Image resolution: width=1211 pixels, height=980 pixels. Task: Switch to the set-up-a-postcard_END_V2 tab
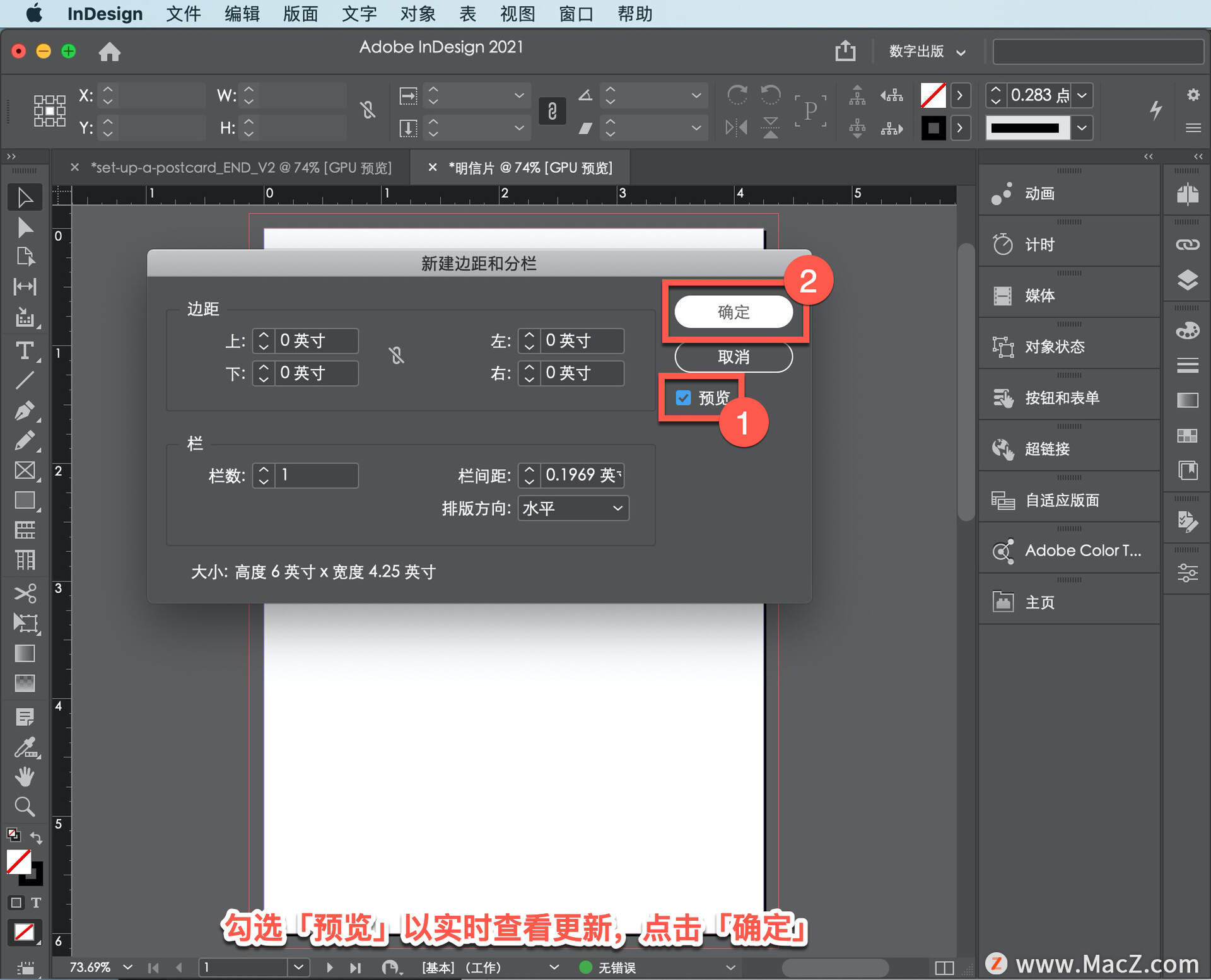(x=241, y=168)
